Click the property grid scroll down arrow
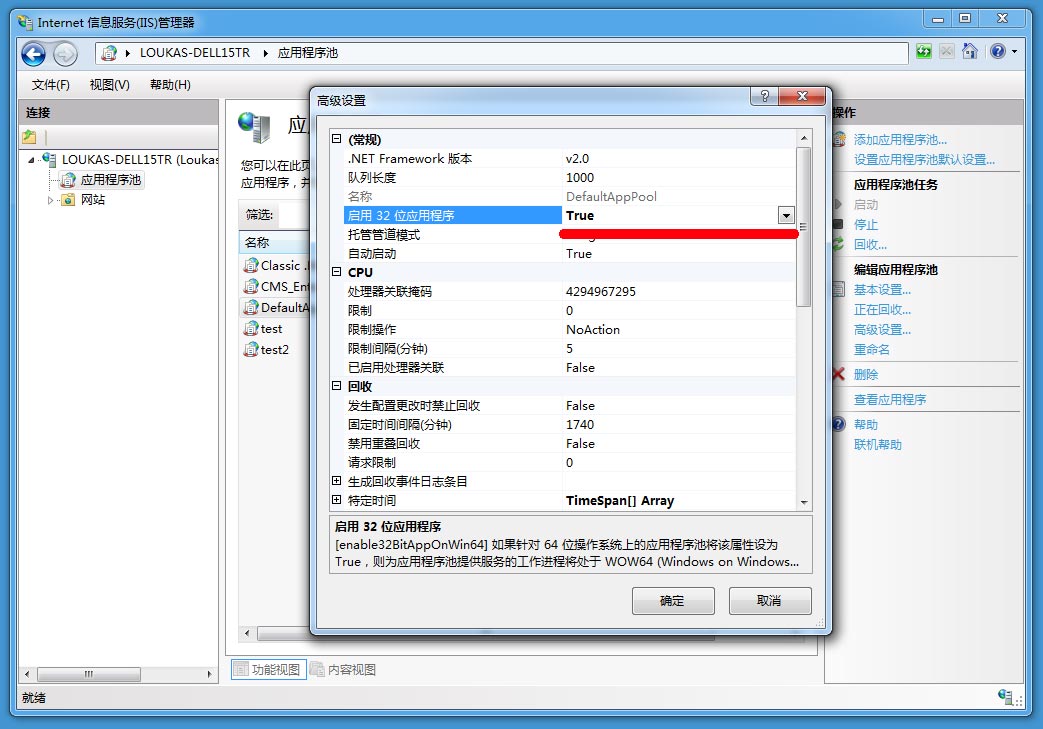The width and height of the screenshot is (1043, 729). [804, 503]
